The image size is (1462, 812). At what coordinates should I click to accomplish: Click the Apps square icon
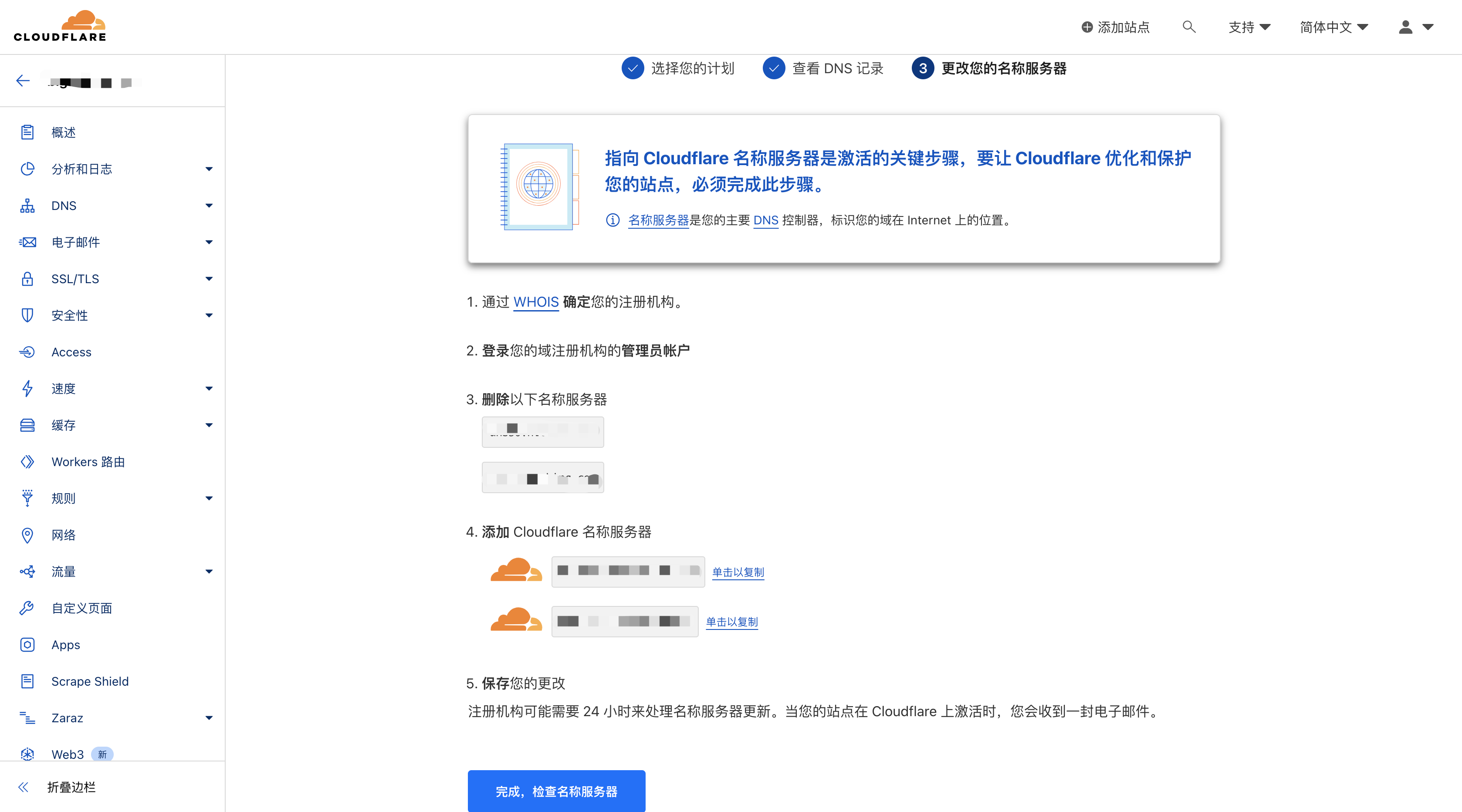[x=27, y=645]
